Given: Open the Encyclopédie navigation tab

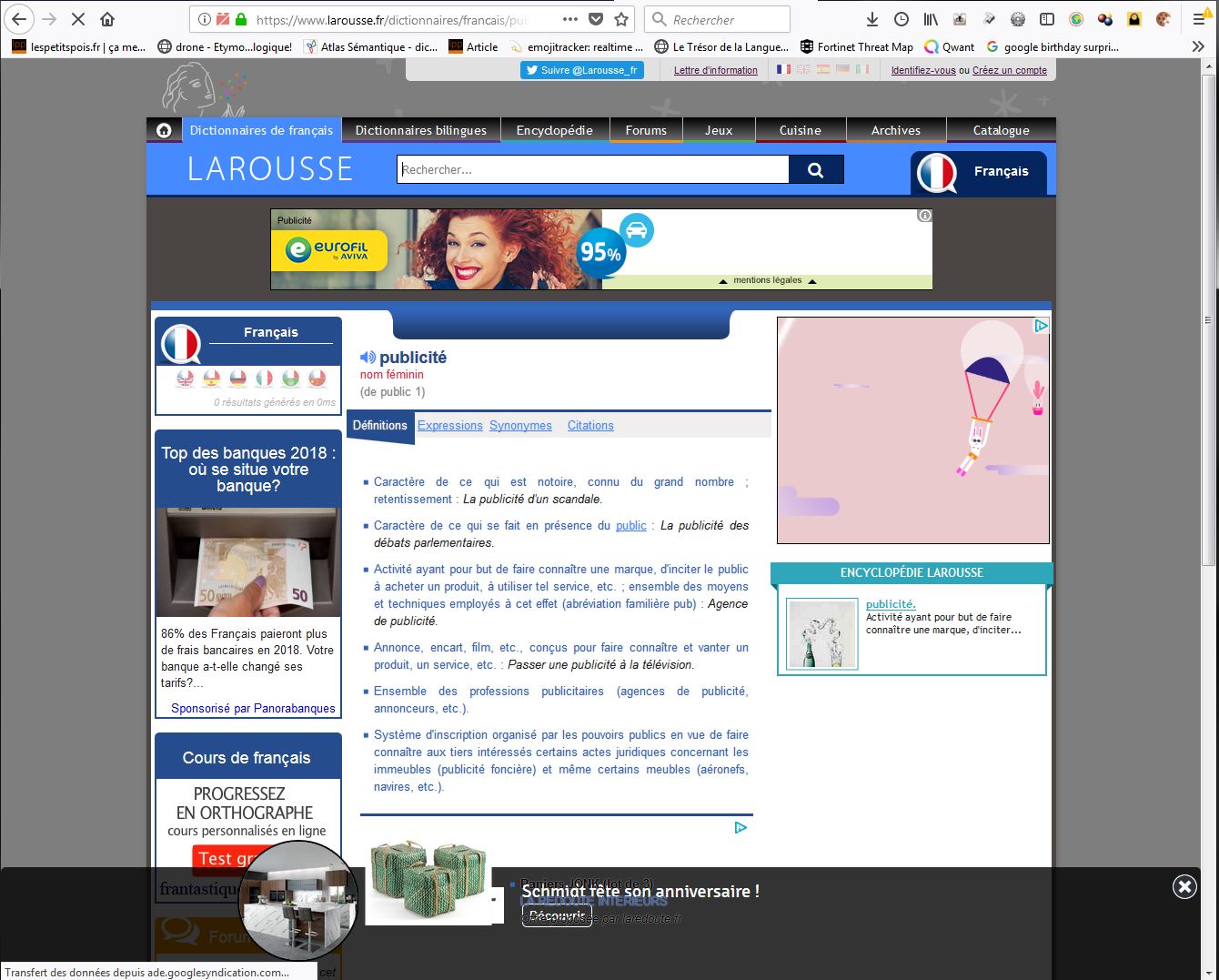Looking at the screenshot, I should pyautogui.click(x=554, y=130).
